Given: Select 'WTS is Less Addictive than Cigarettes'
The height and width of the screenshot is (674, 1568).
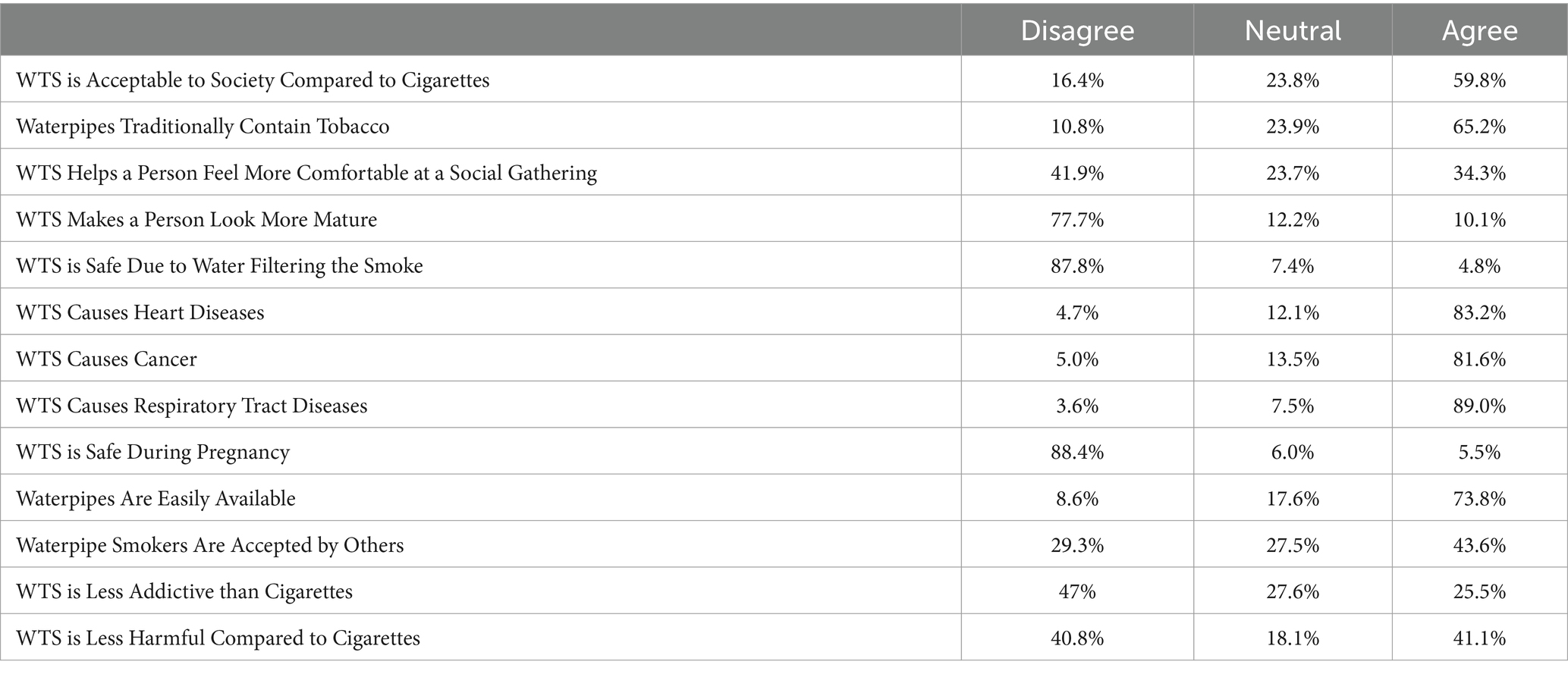Looking at the screenshot, I should pyautogui.click(x=184, y=591).
